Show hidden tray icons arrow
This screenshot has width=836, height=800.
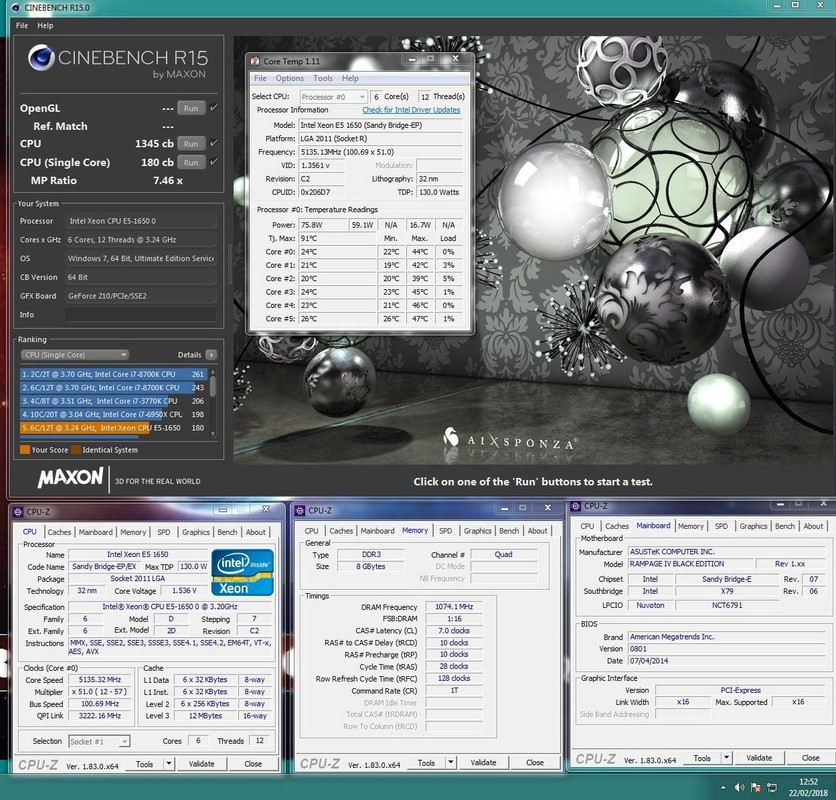tap(723, 787)
